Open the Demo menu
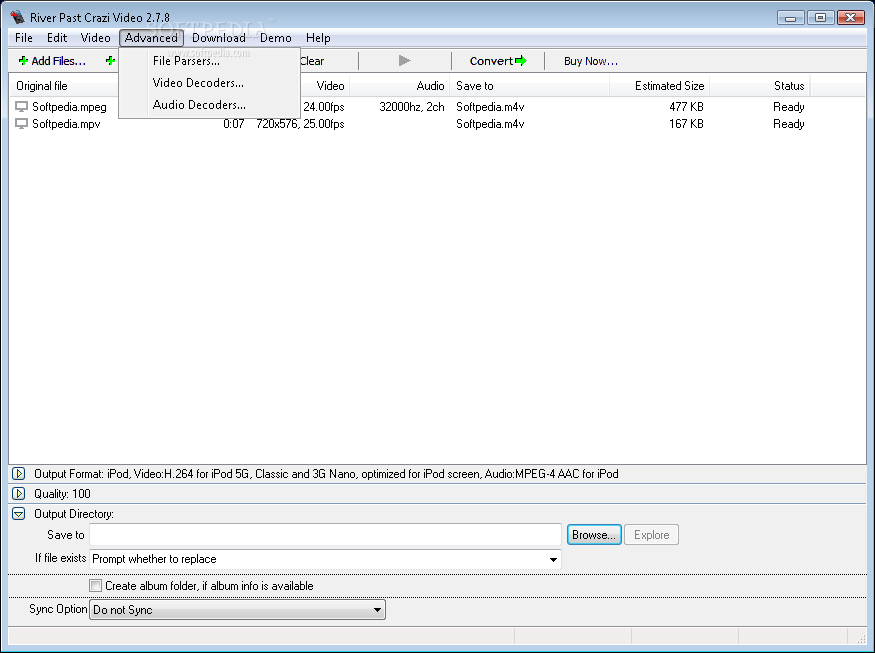 (x=276, y=38)
